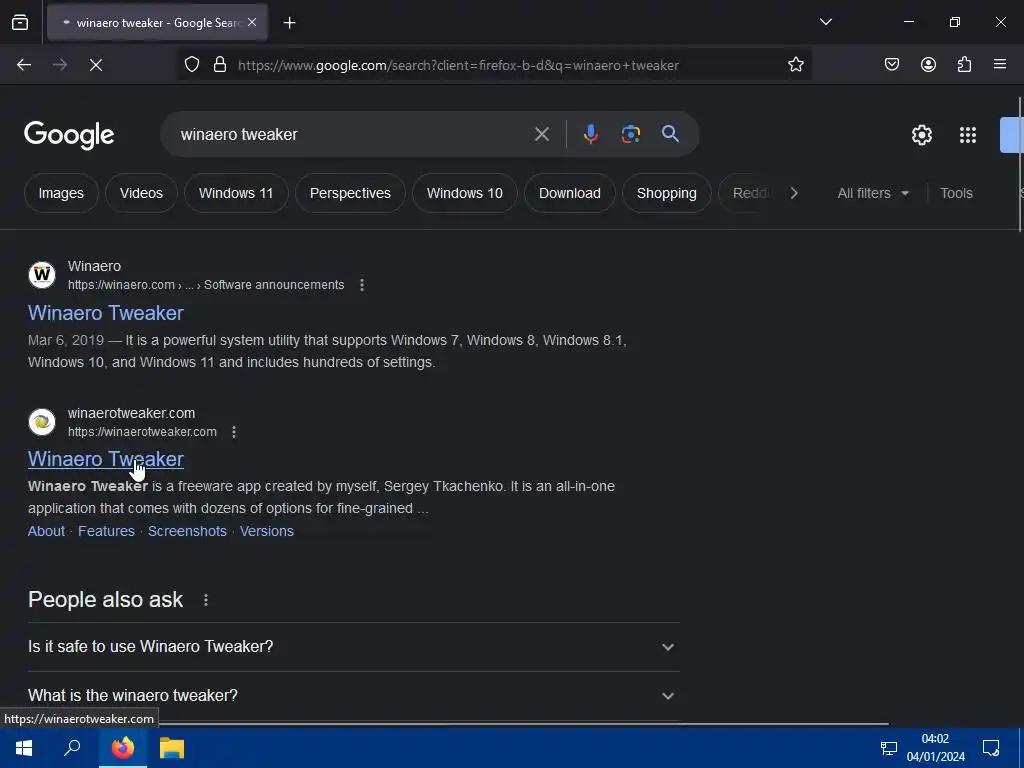Open People also ask options menu
The width and height of the screenshot is (1024, 768).
(x=206, y=600)
